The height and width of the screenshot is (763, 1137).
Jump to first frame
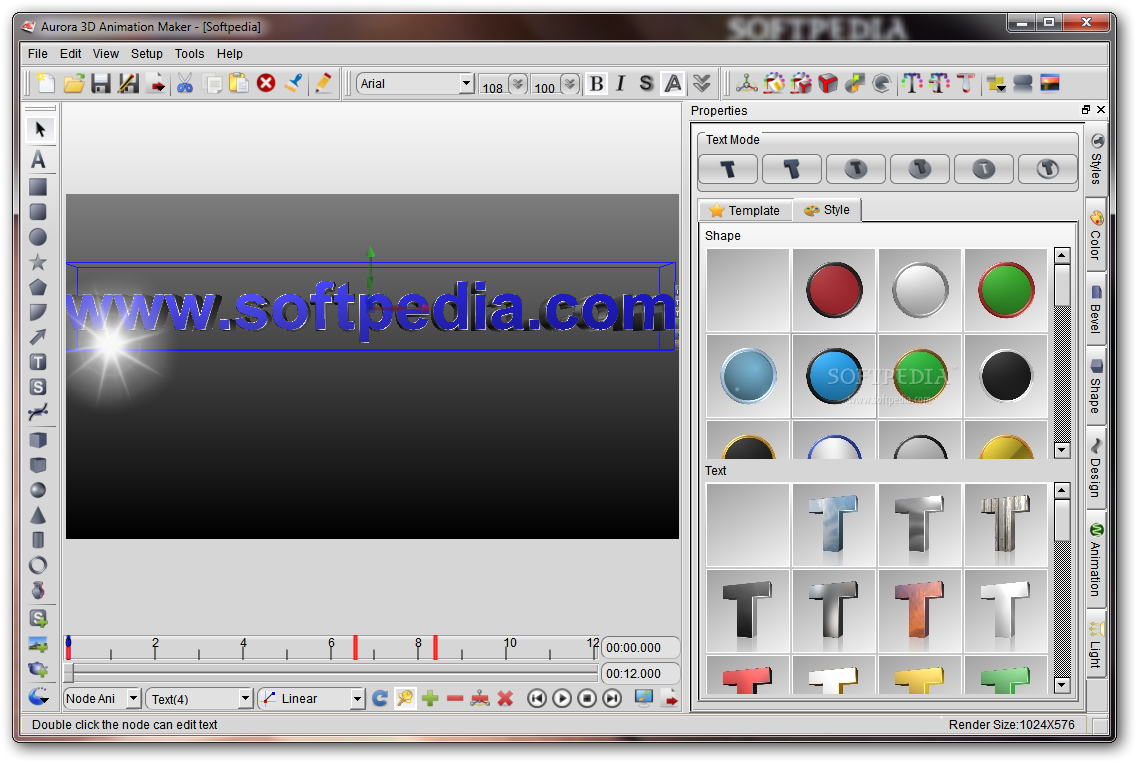(537, 698)
